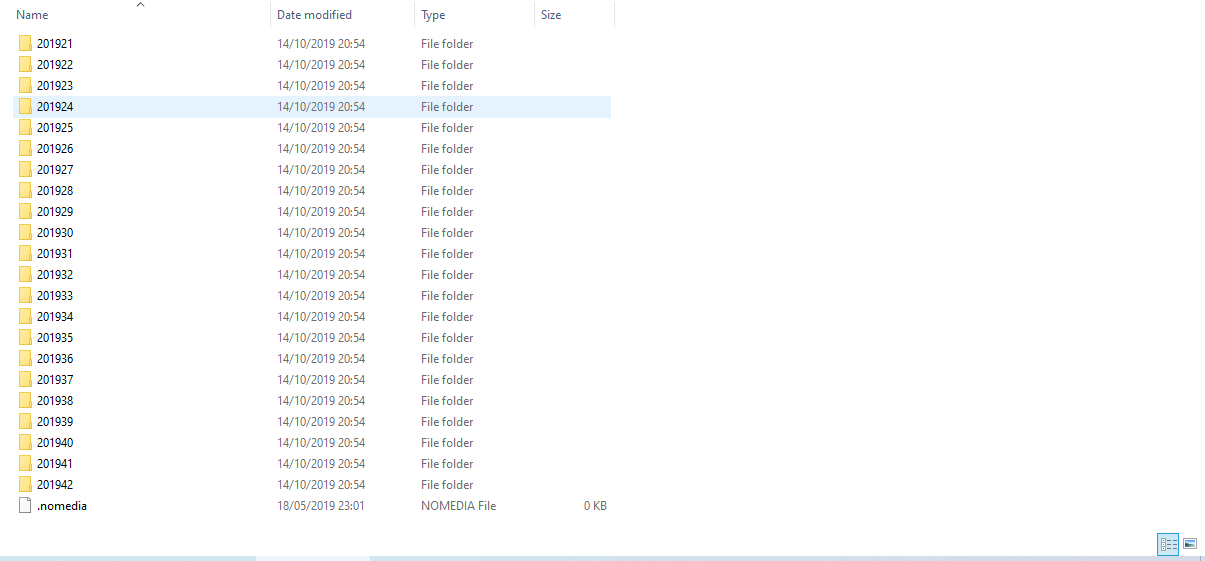Click the 201921 folder icon
The image size is (1205, 561).
(x=25, y=44)
